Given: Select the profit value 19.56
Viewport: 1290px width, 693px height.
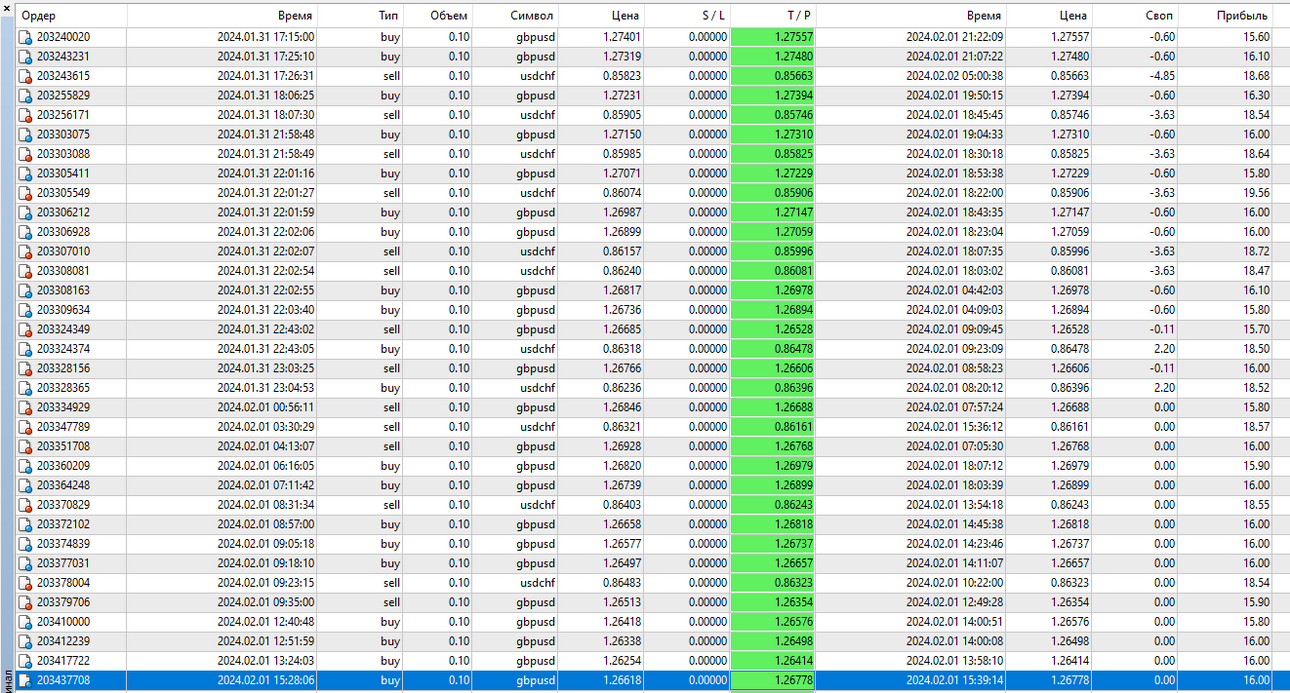Looking at the screenshot, I should pos(1256,193).
